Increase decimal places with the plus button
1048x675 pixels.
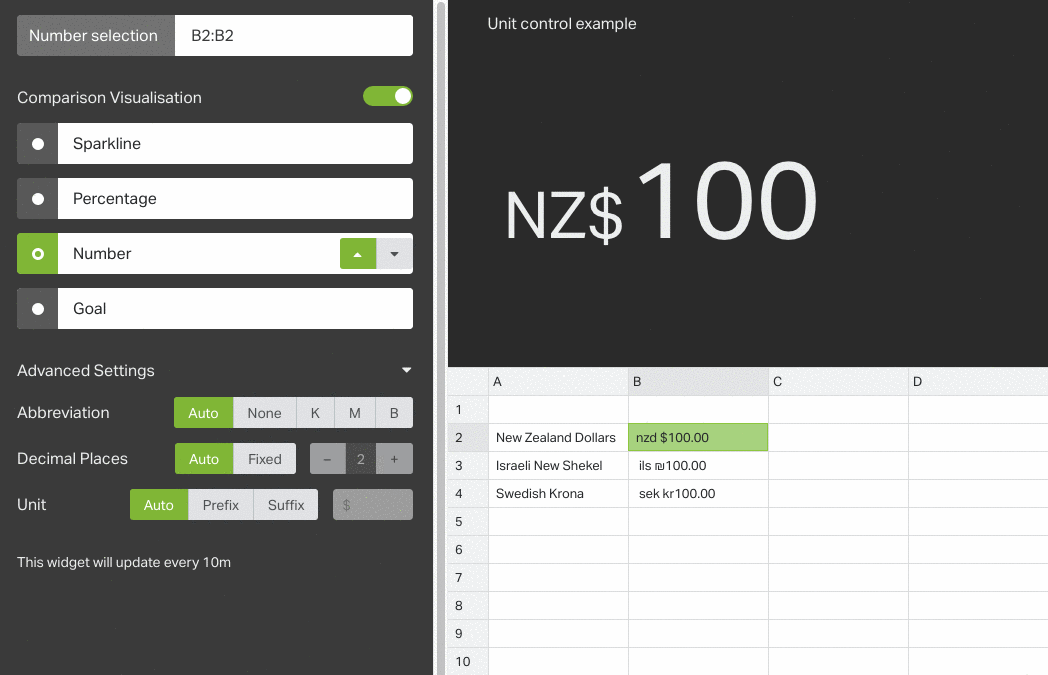point(394,459)
